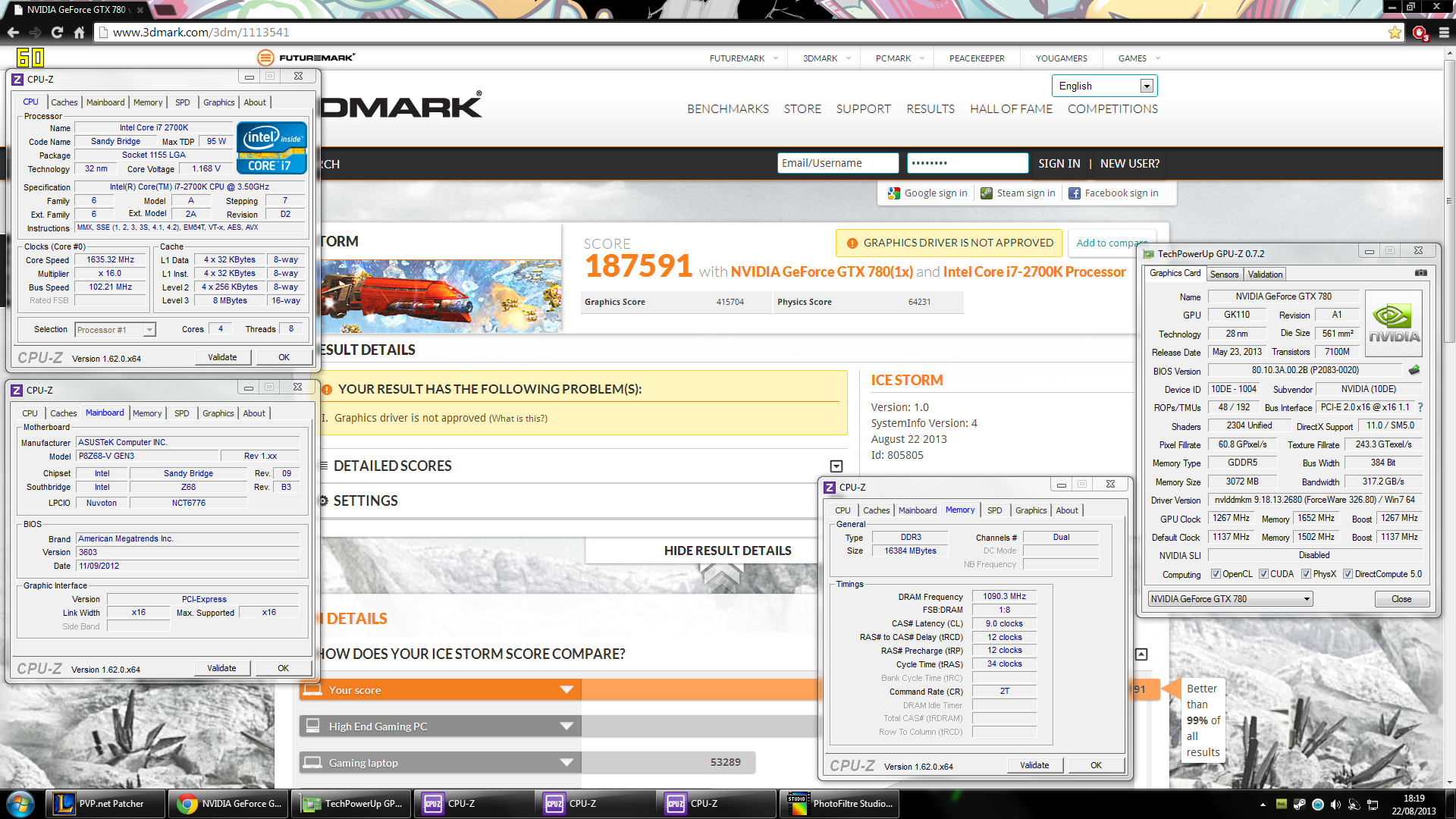Open the browser home page icon
The image size is (1456, 819).
pos(79,33)
